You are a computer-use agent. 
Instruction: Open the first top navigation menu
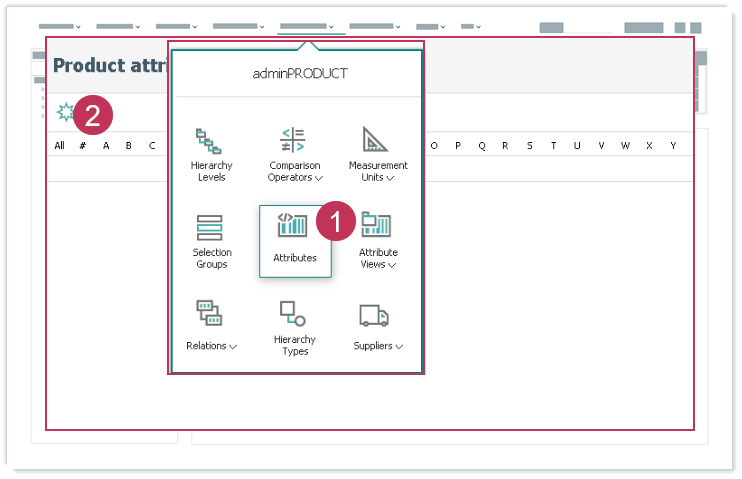(60, 26)
